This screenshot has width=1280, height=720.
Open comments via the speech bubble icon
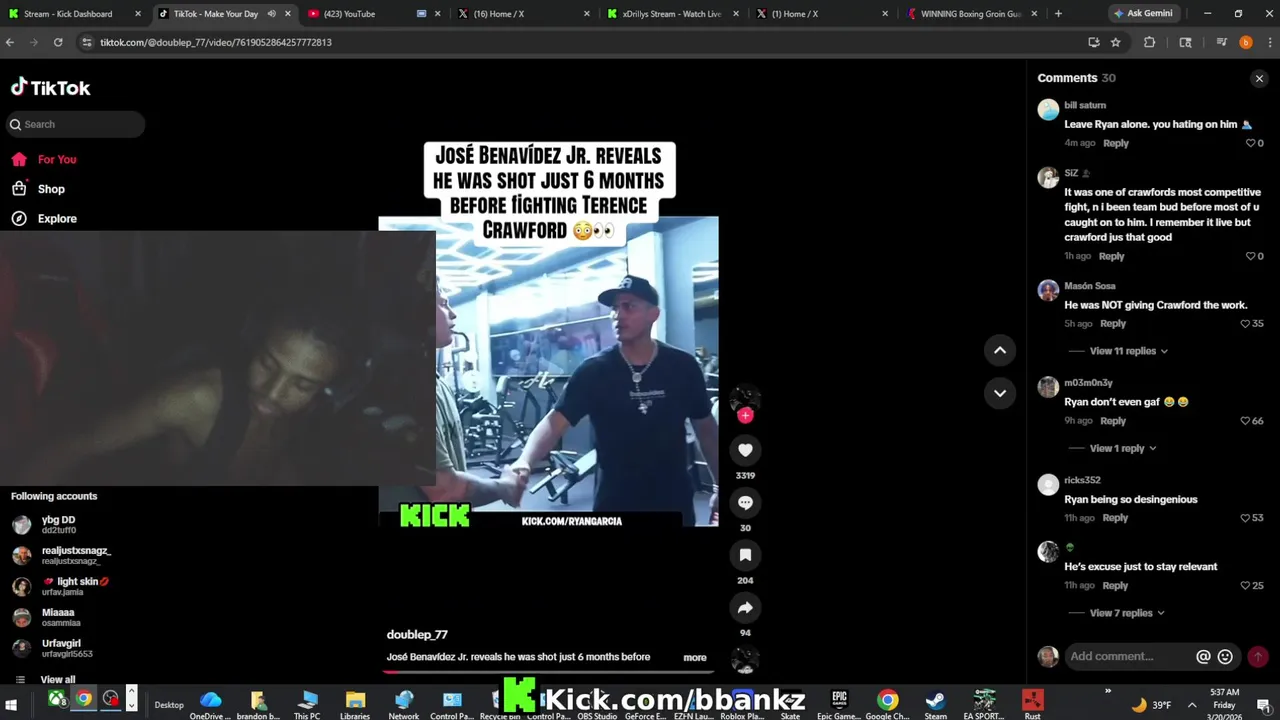point(745,503)
